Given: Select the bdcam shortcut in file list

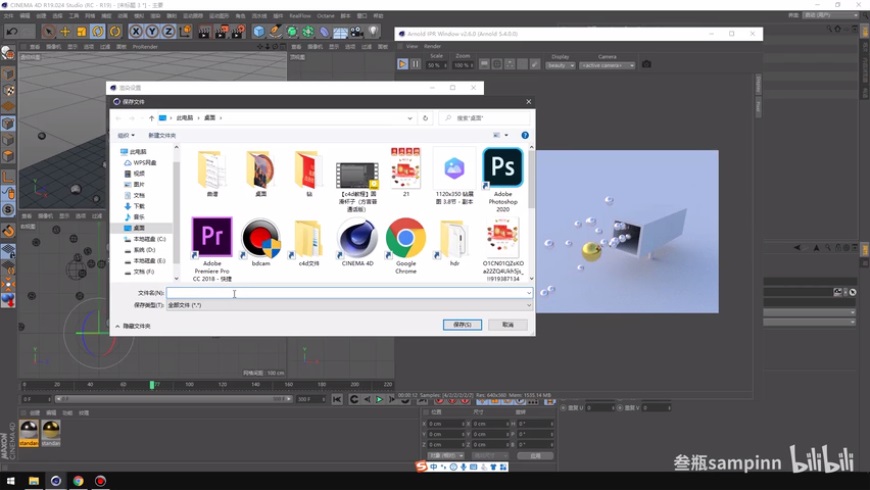Looking at the screenshot, I should pyautogui.click(x=261, y=242).
